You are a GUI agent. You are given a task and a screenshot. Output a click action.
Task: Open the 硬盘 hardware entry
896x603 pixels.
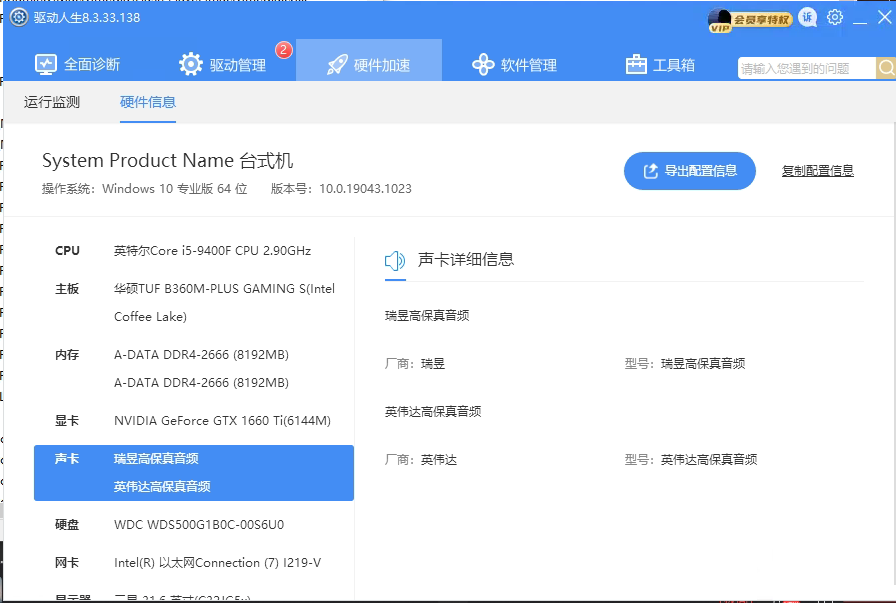click(x=67, y=524)
